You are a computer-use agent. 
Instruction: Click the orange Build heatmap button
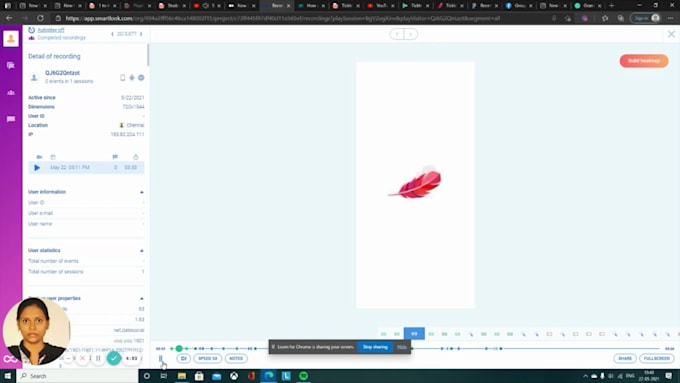(644, 61)
